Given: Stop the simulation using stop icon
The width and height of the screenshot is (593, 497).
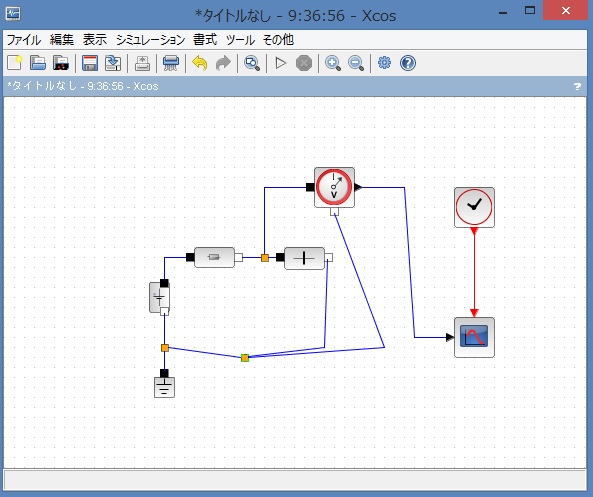Looking at the screenshot, I should (304, 63).
